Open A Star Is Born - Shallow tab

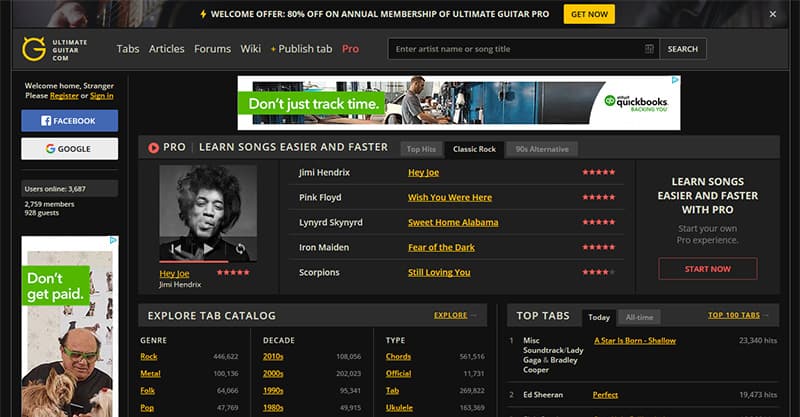(x=635, y=341)
